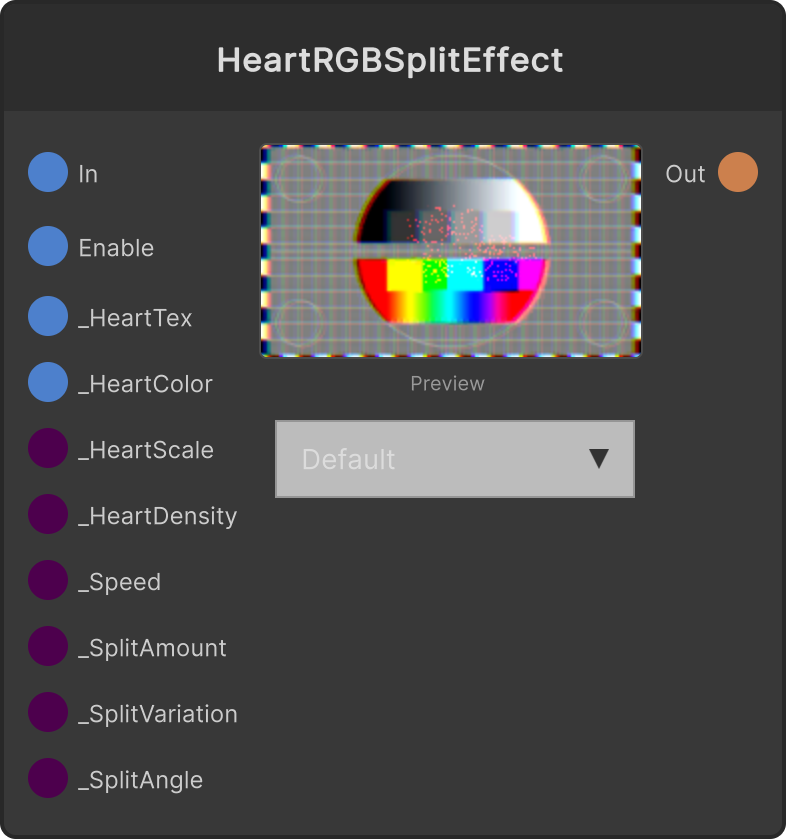Click the orange Out output port
Image resolution: width=786 pixels, height=839 pixels.
tap(738, 172)
